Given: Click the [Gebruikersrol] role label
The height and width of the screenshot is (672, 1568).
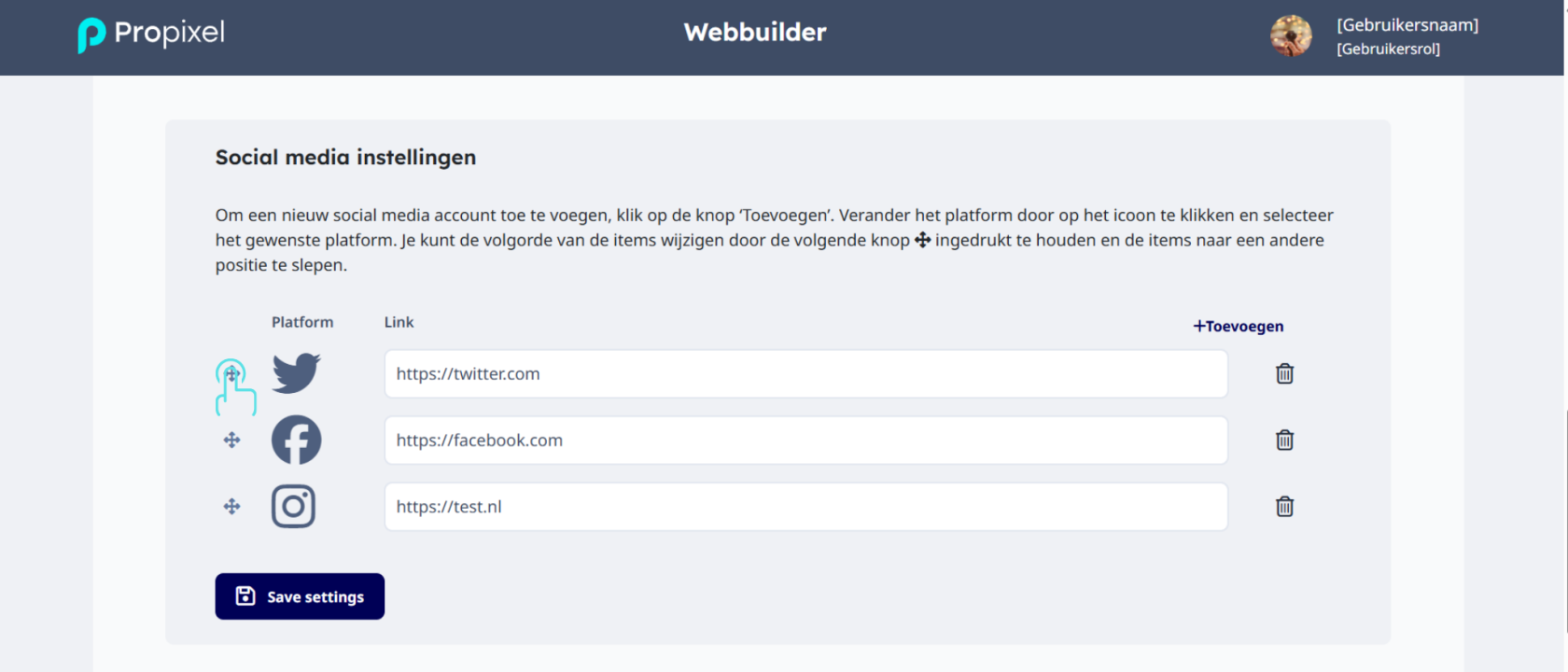Looking at the screenshot, I should coord(1389,49).
